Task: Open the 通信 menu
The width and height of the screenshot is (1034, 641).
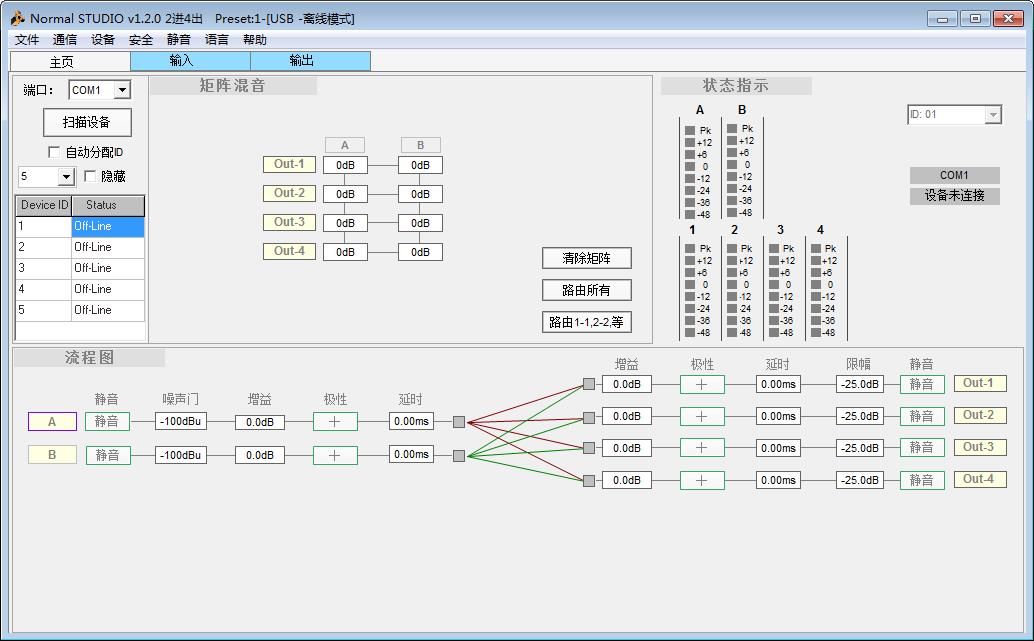Action: coord(65,40)
